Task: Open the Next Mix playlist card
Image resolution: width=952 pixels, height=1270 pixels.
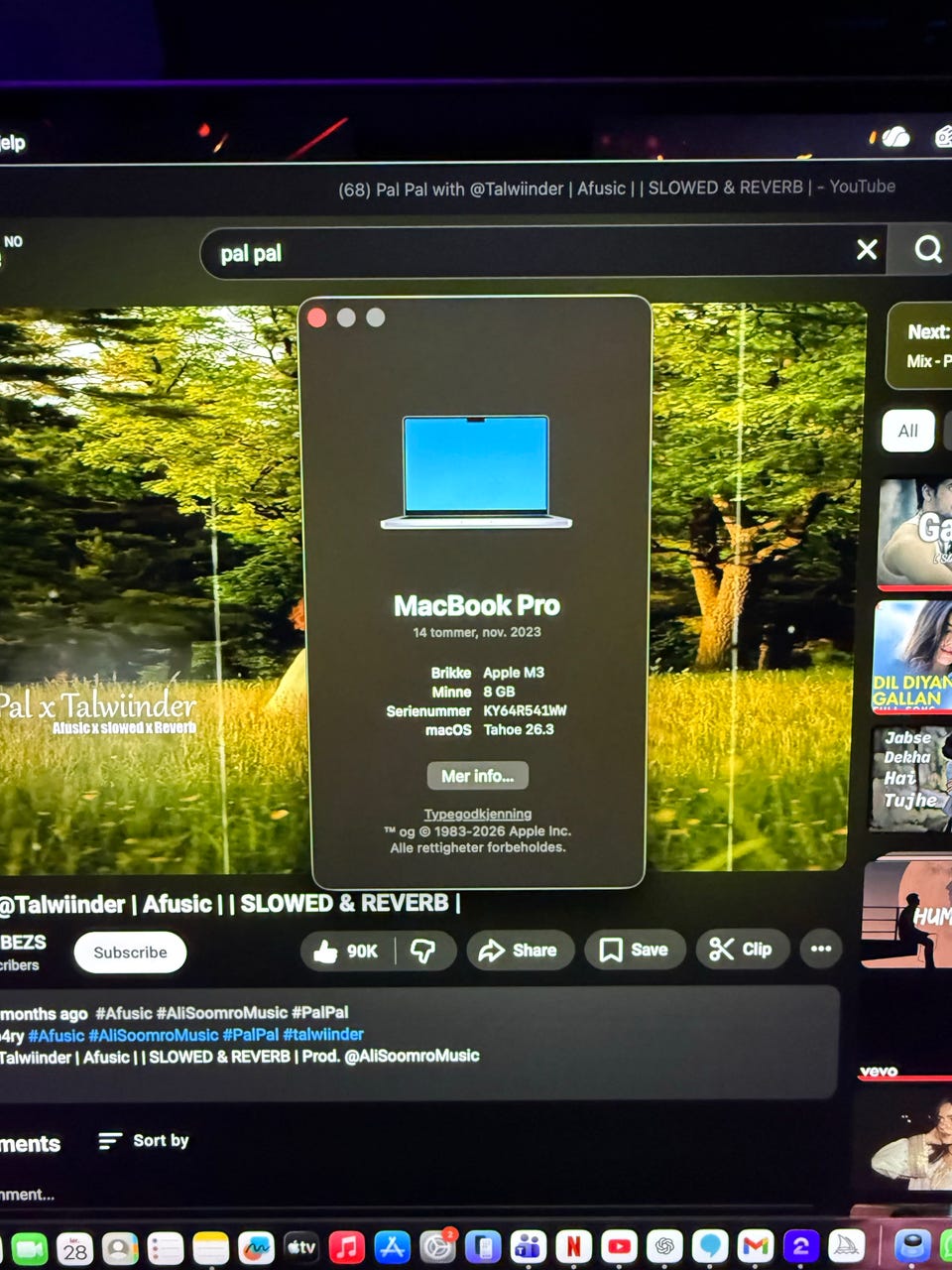Action: point(920,346)
